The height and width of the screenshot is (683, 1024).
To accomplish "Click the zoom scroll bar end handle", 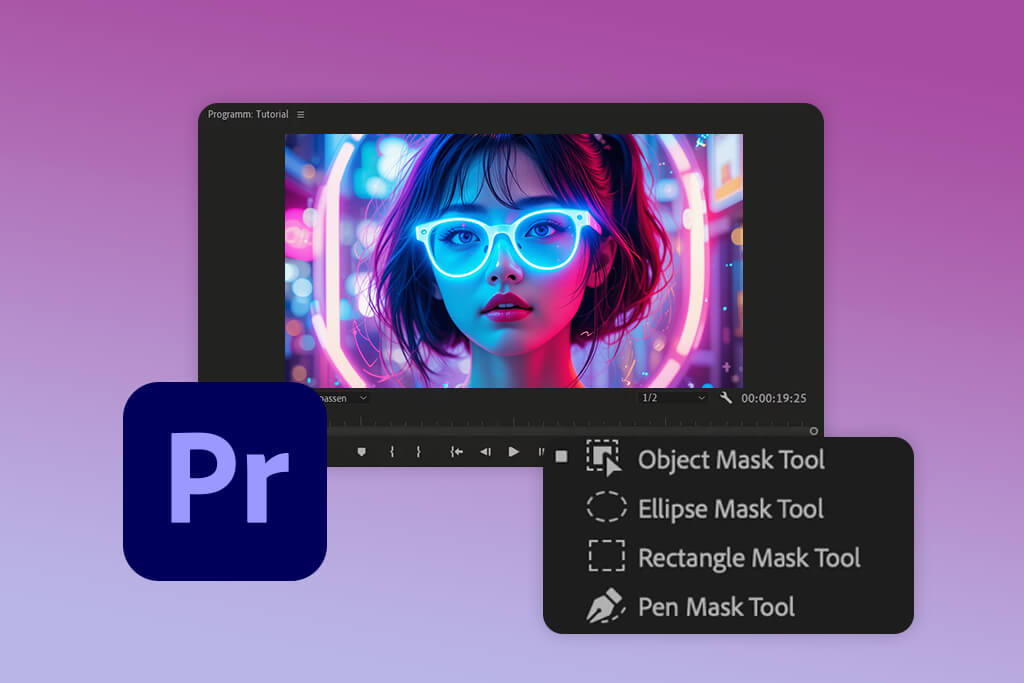I will tap(814, 431).
